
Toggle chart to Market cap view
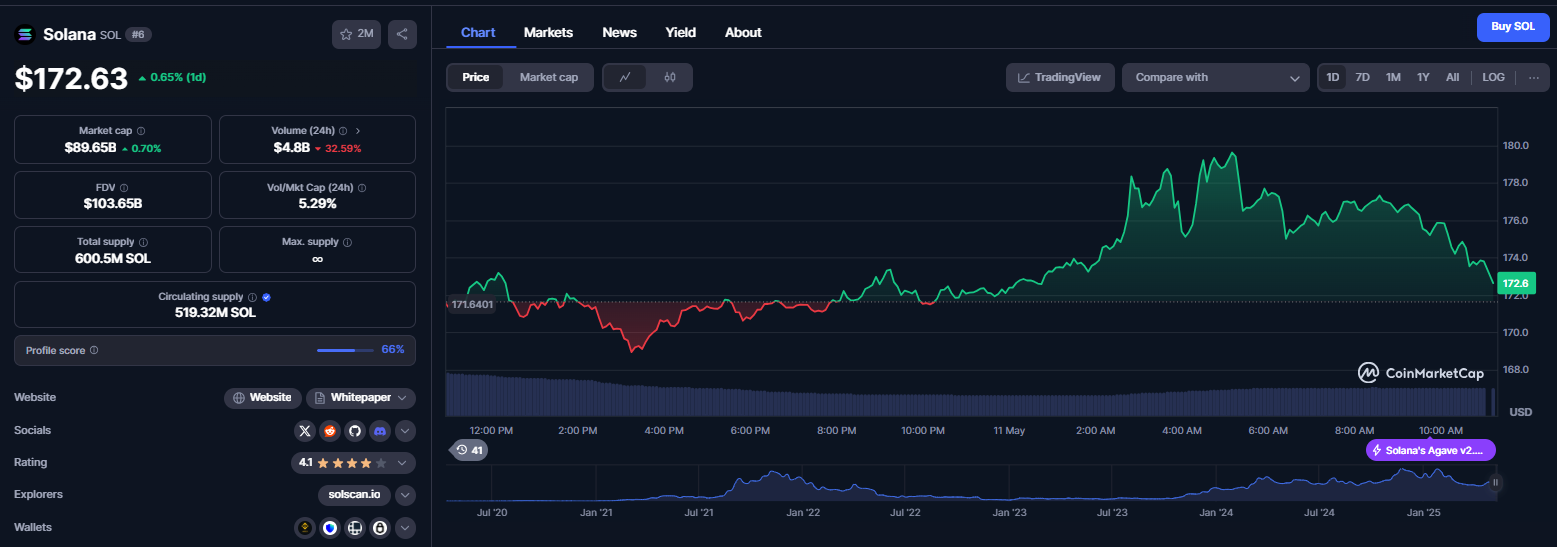click(x=549, y=77)
